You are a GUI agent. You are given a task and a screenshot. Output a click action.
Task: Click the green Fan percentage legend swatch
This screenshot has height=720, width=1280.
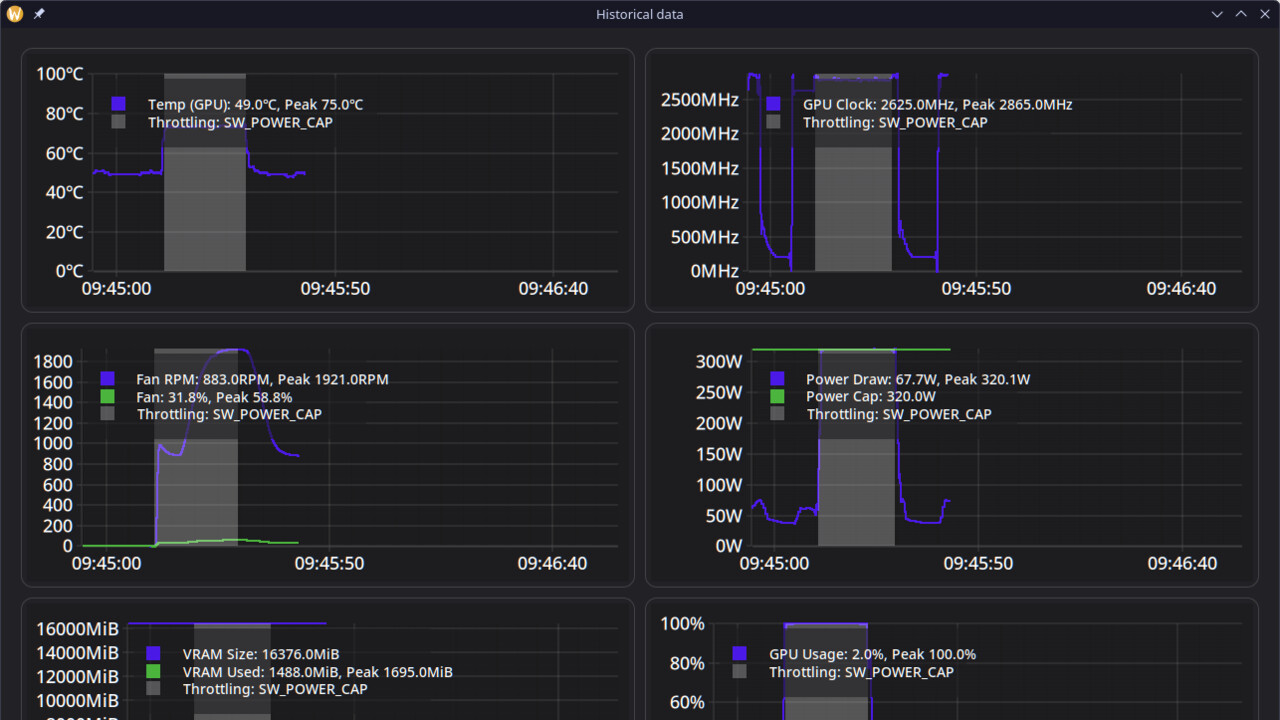click(108, 396)
